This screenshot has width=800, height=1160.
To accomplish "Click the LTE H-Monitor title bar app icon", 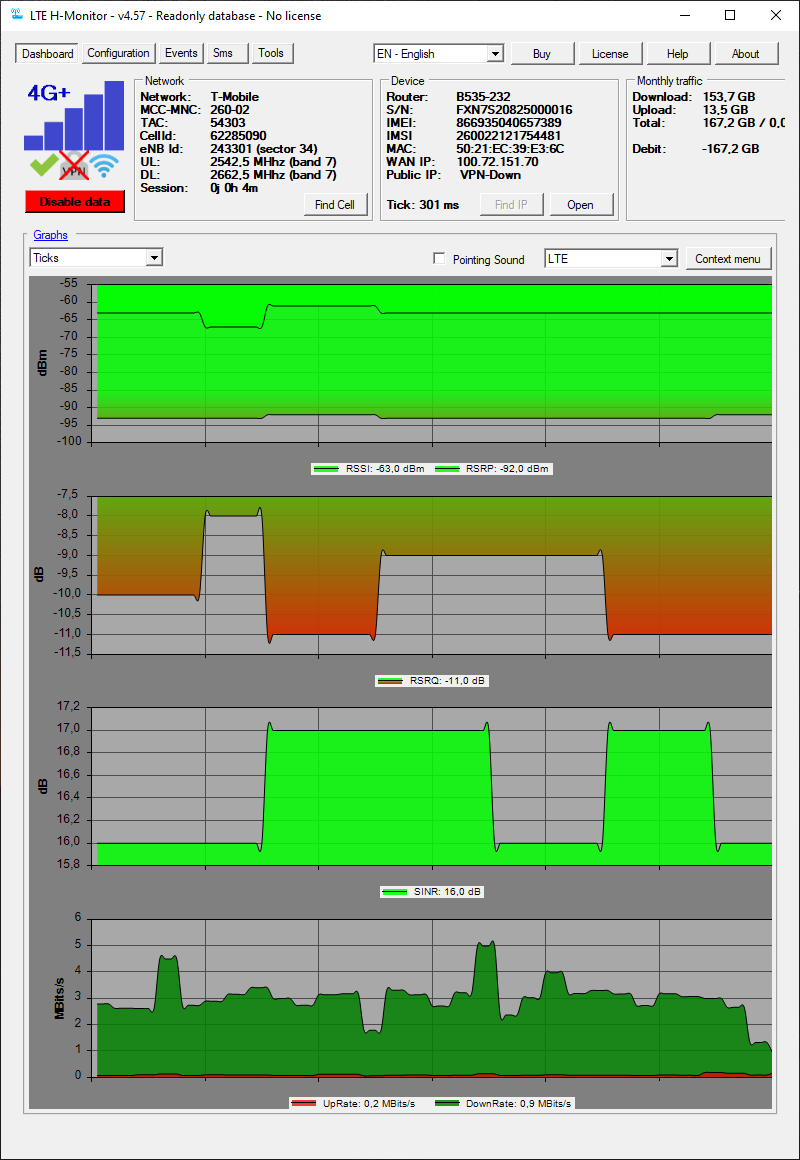I will click(16, 15).
